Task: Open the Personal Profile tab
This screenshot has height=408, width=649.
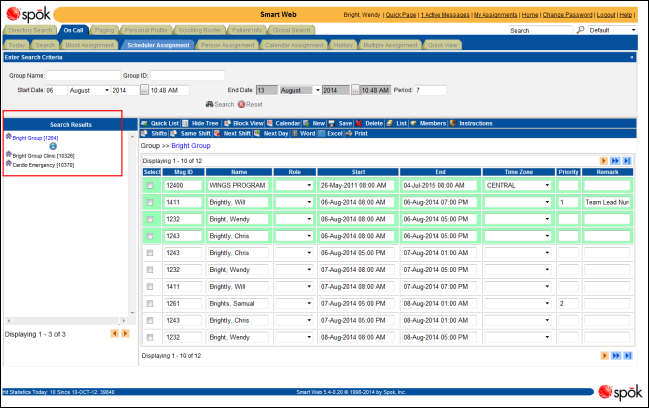Action: tap(146, 30)
